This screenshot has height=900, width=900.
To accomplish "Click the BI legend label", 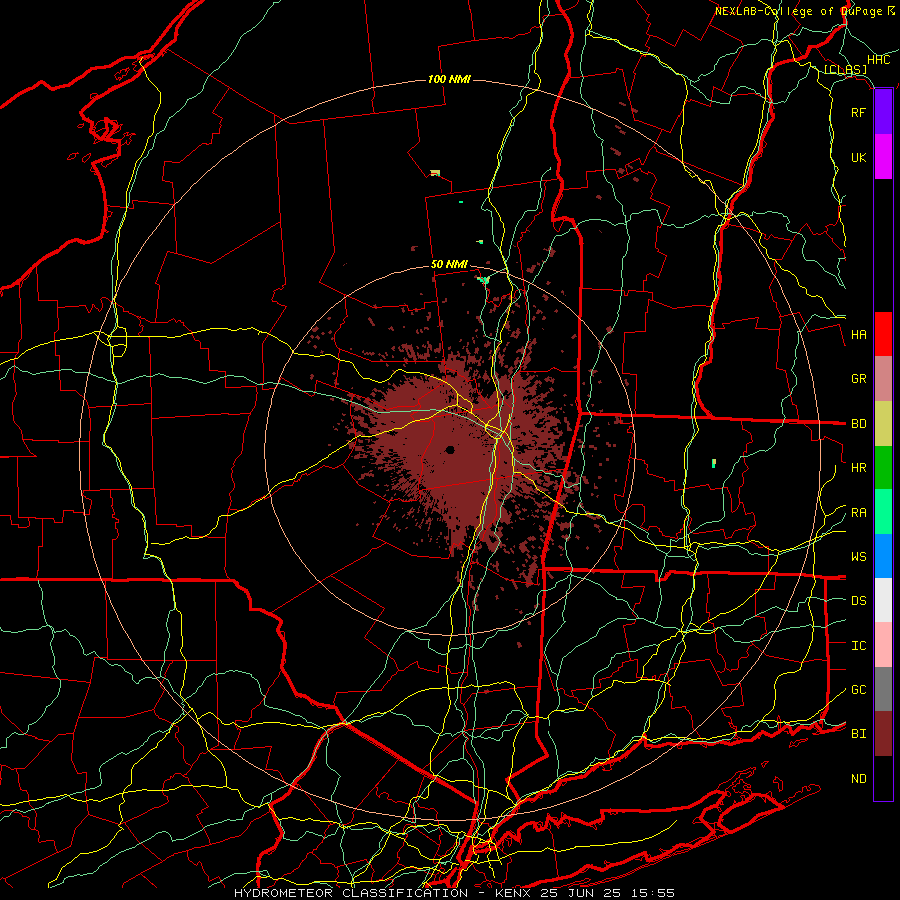I will (x=859, y=734).
